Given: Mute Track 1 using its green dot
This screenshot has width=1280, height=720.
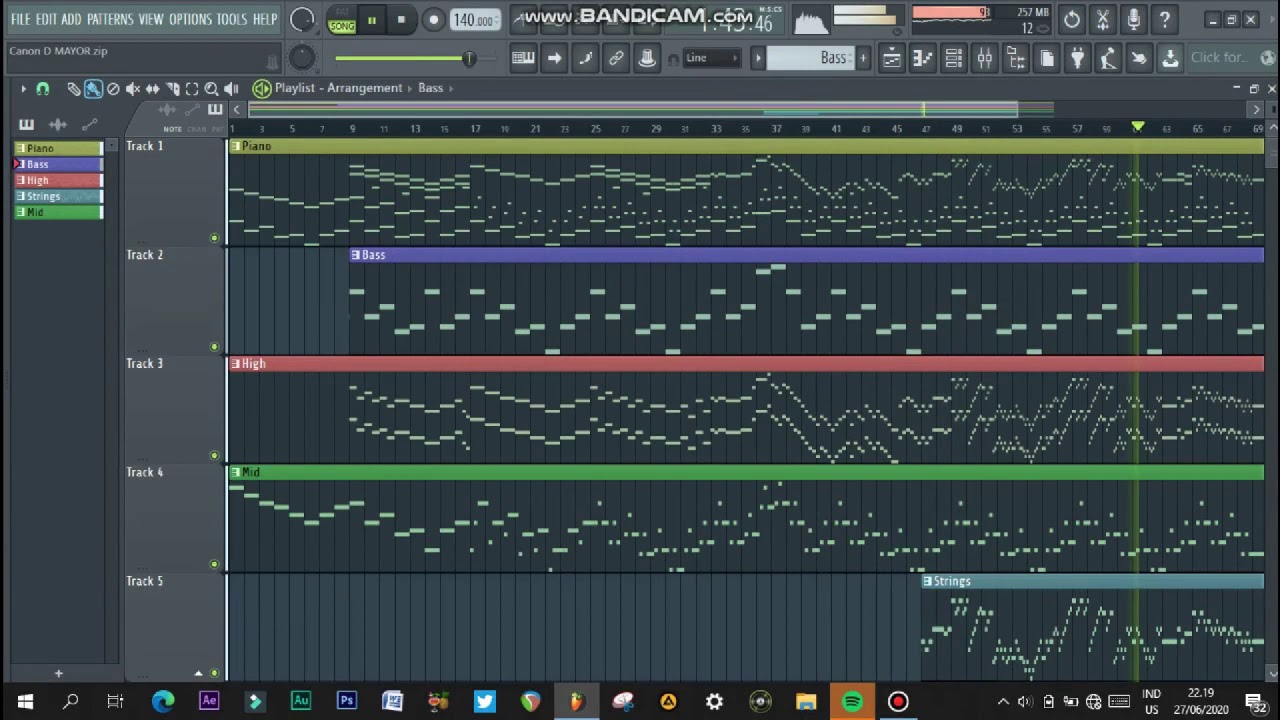Looking at the screenshot, I should click(214, 238).
